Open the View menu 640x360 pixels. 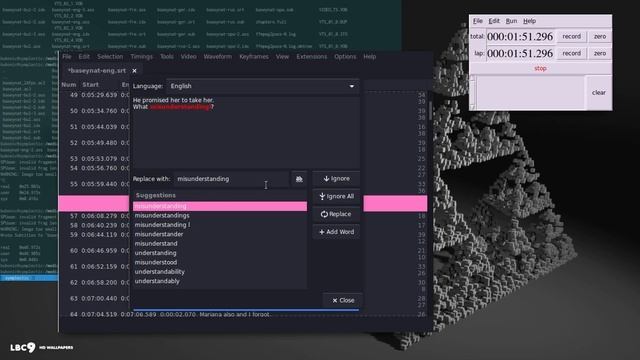point(282,57)
